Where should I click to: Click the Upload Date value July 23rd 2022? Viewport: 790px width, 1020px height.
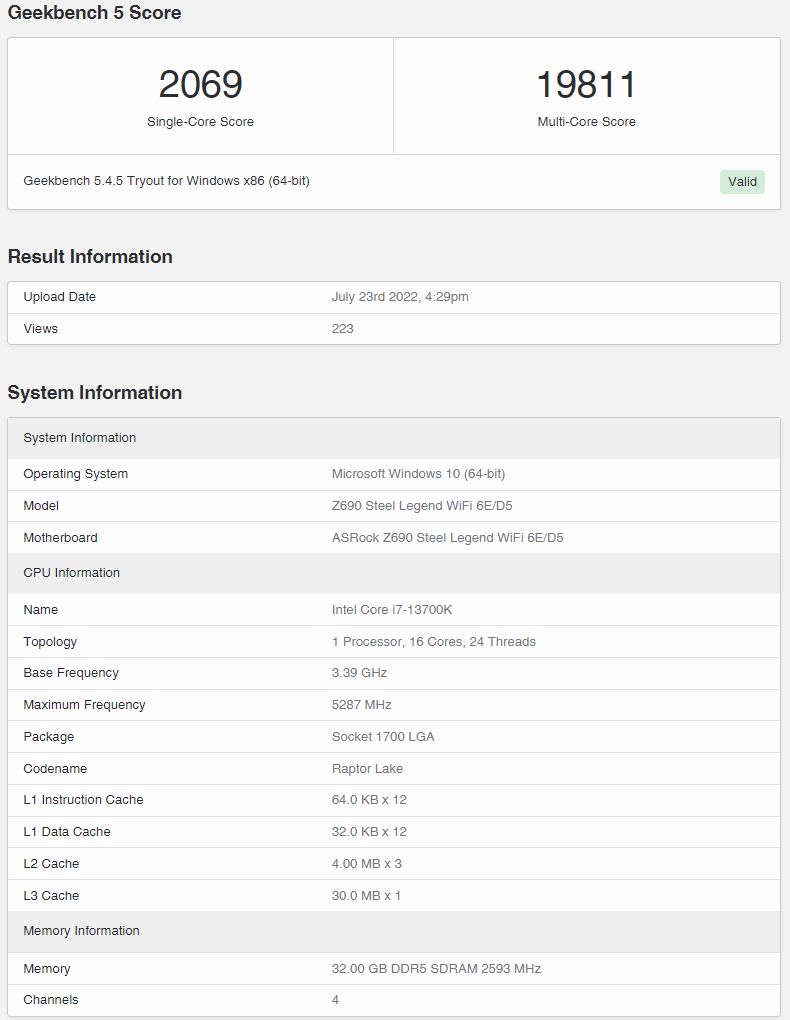click(x=400, y=297)
